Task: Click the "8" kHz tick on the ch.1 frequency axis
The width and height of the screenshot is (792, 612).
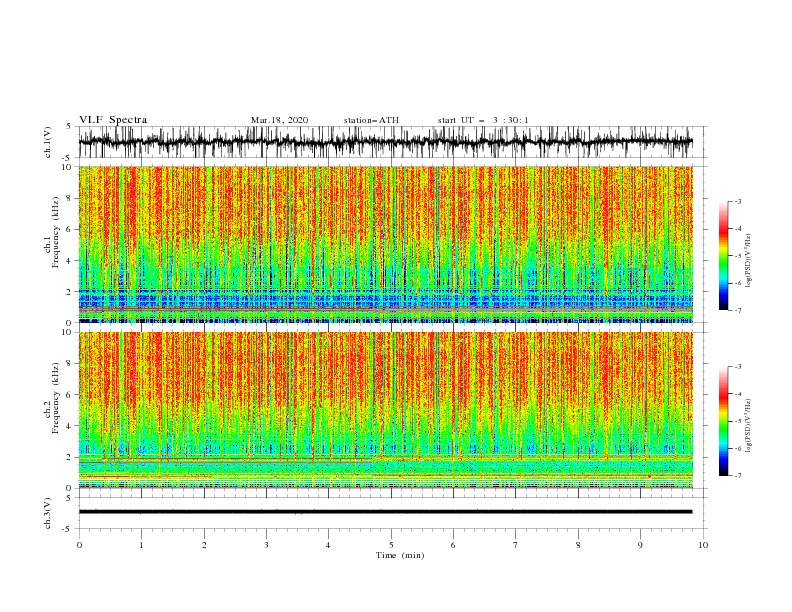Action: coord(70,198)
